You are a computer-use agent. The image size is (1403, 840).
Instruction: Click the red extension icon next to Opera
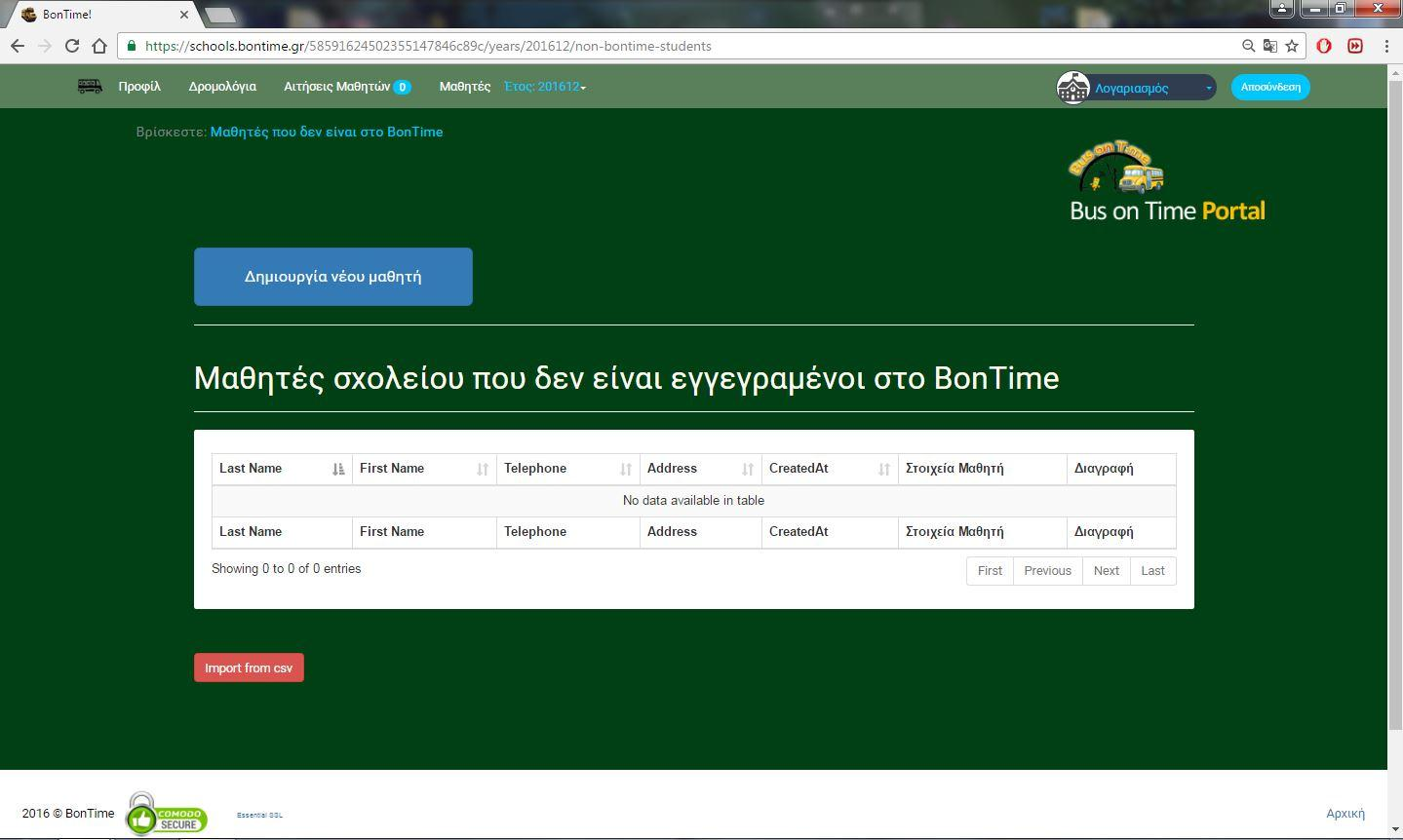coord(1355,46)
